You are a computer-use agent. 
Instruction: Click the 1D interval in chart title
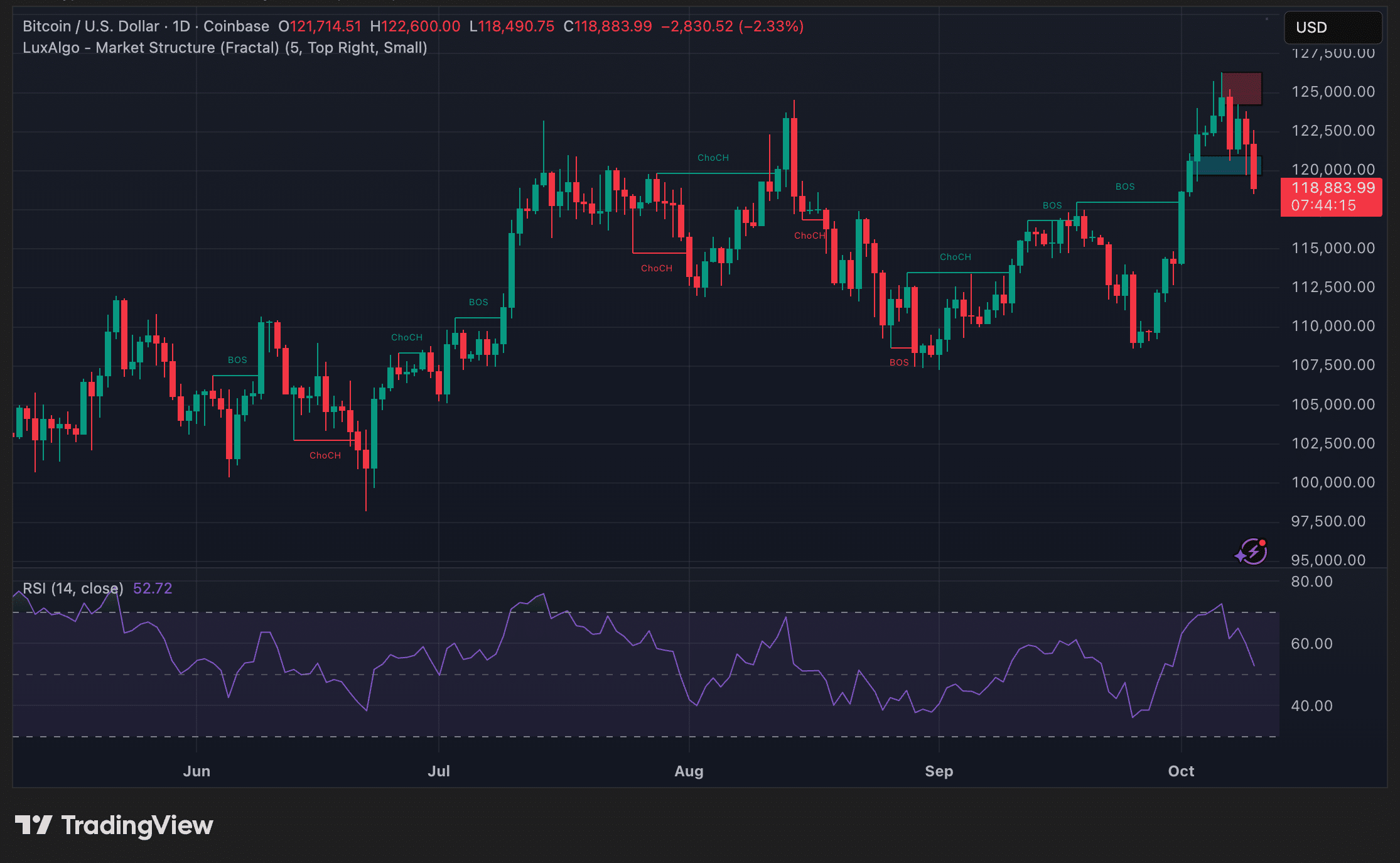point(181,26)
